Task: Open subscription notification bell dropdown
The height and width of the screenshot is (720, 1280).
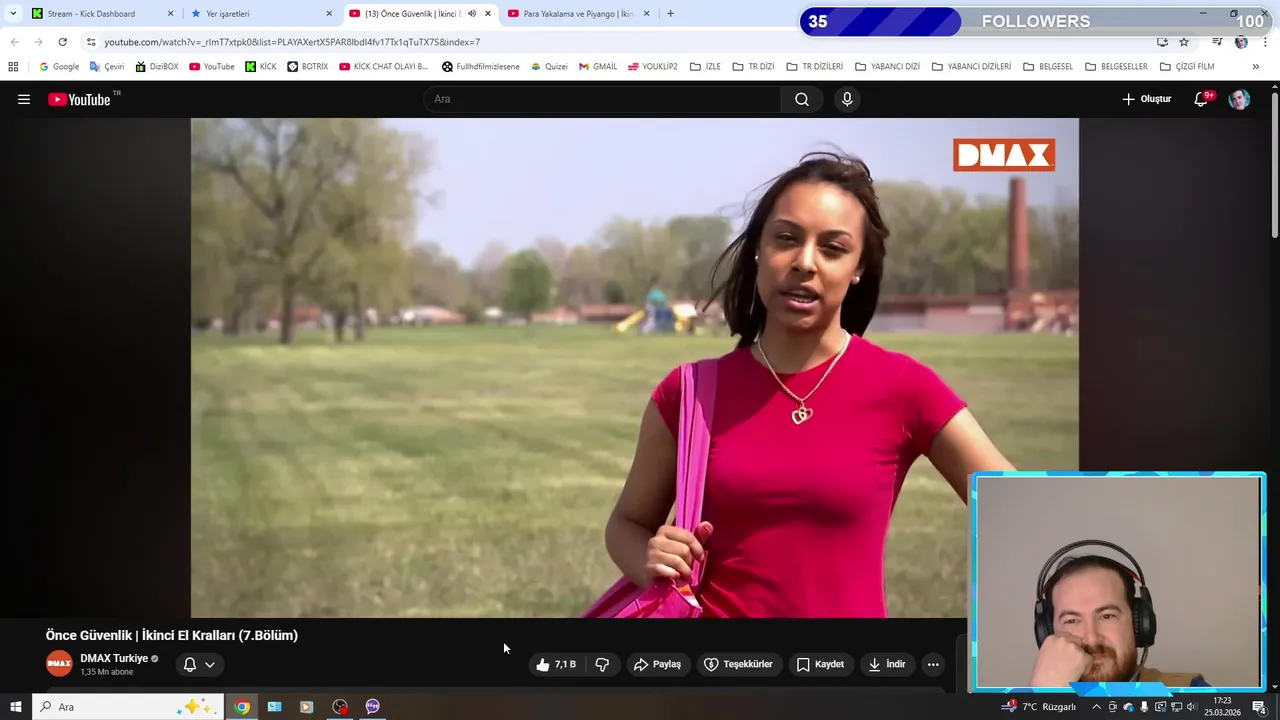Action: click(199, 664)
